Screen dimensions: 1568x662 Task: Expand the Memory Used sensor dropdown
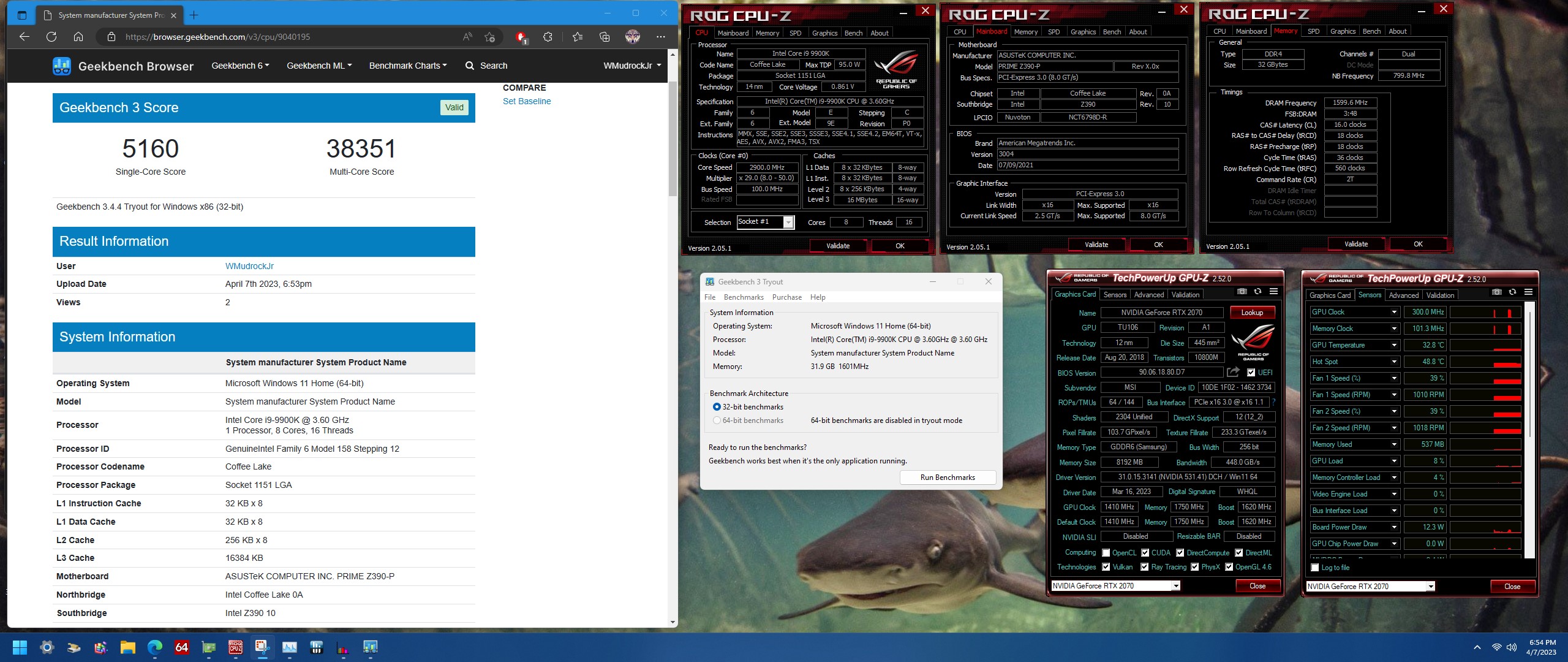click(1394, 444)
